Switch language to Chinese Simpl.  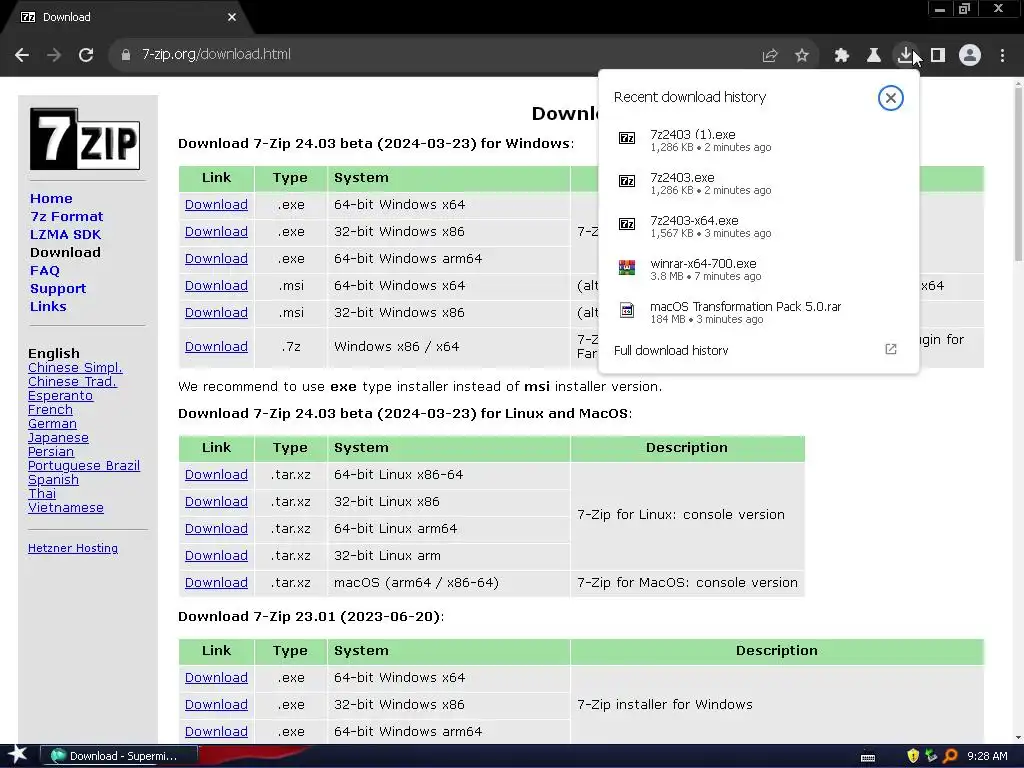click(x=75, y=368)
